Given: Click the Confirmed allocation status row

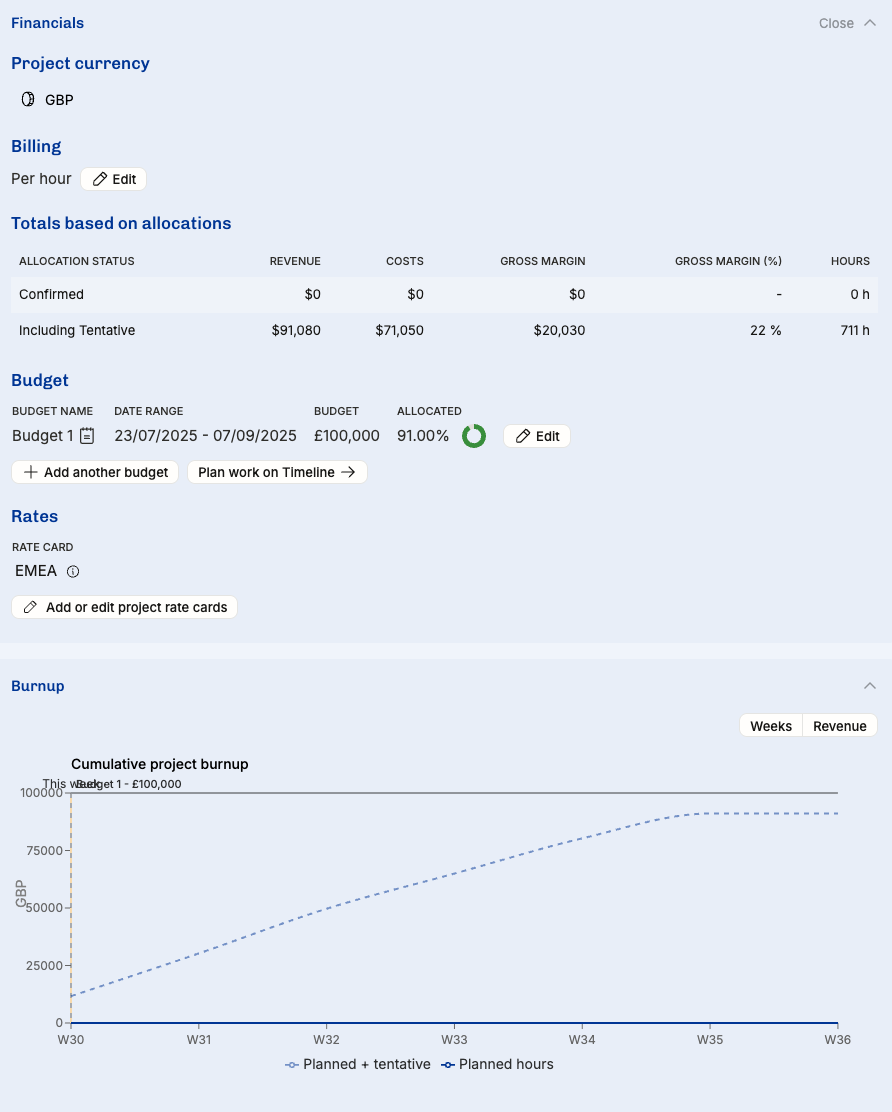Looking at the screenshot, I should tap(444, 294).
